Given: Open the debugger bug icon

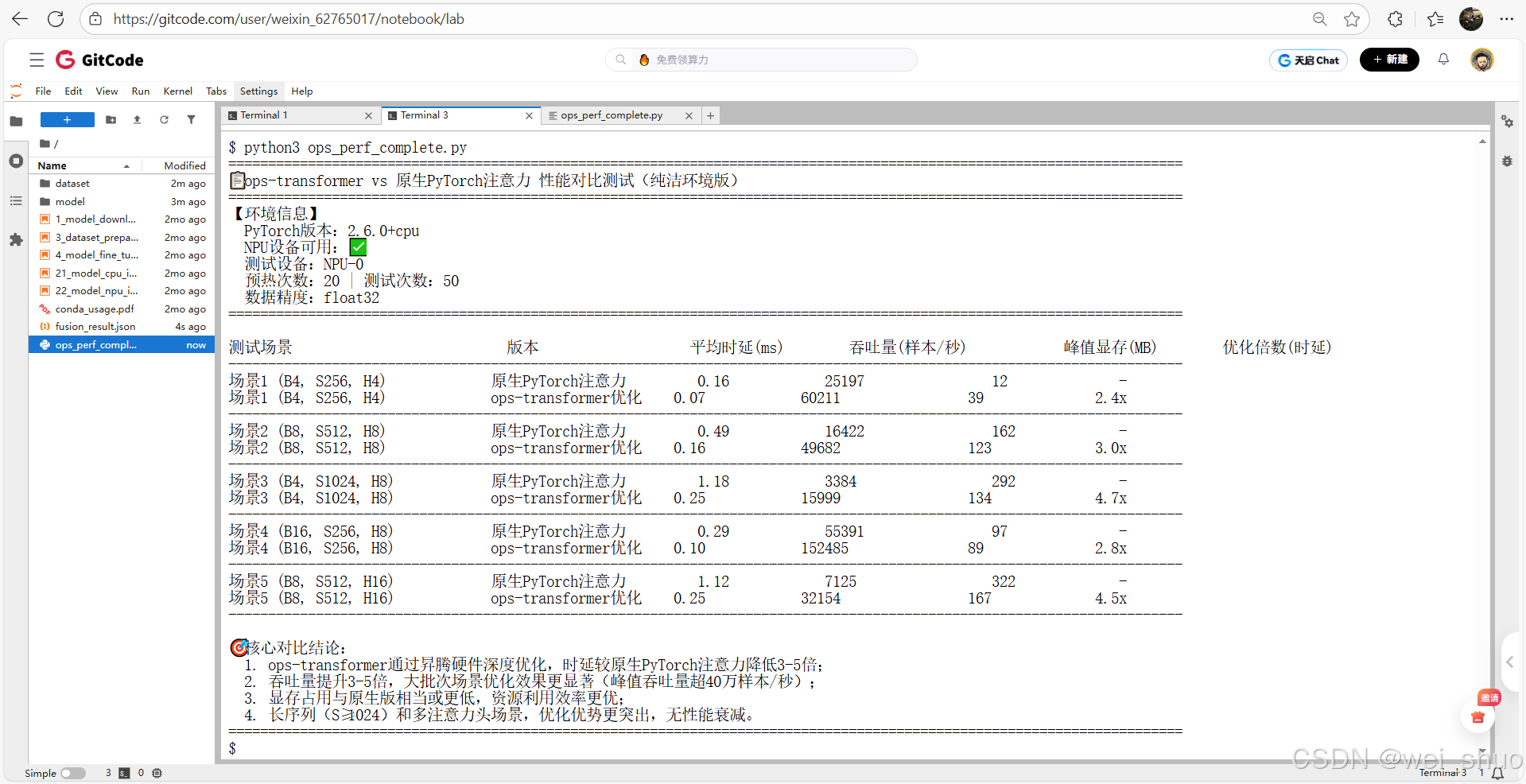Looking at the screenshot, I should (x=1507, y=161).
